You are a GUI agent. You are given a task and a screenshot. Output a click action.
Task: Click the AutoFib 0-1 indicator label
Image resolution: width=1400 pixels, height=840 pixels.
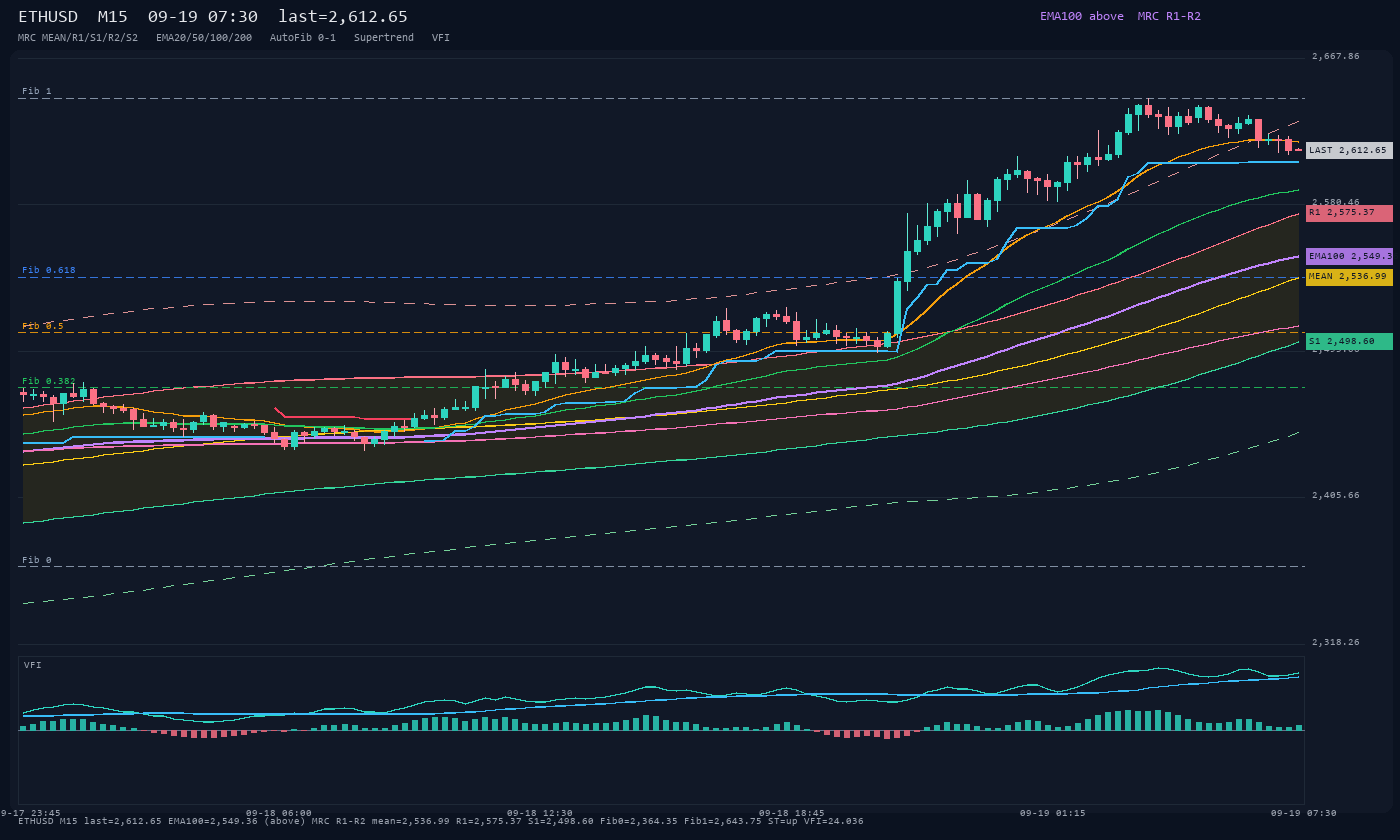click(x=303, y=38)
